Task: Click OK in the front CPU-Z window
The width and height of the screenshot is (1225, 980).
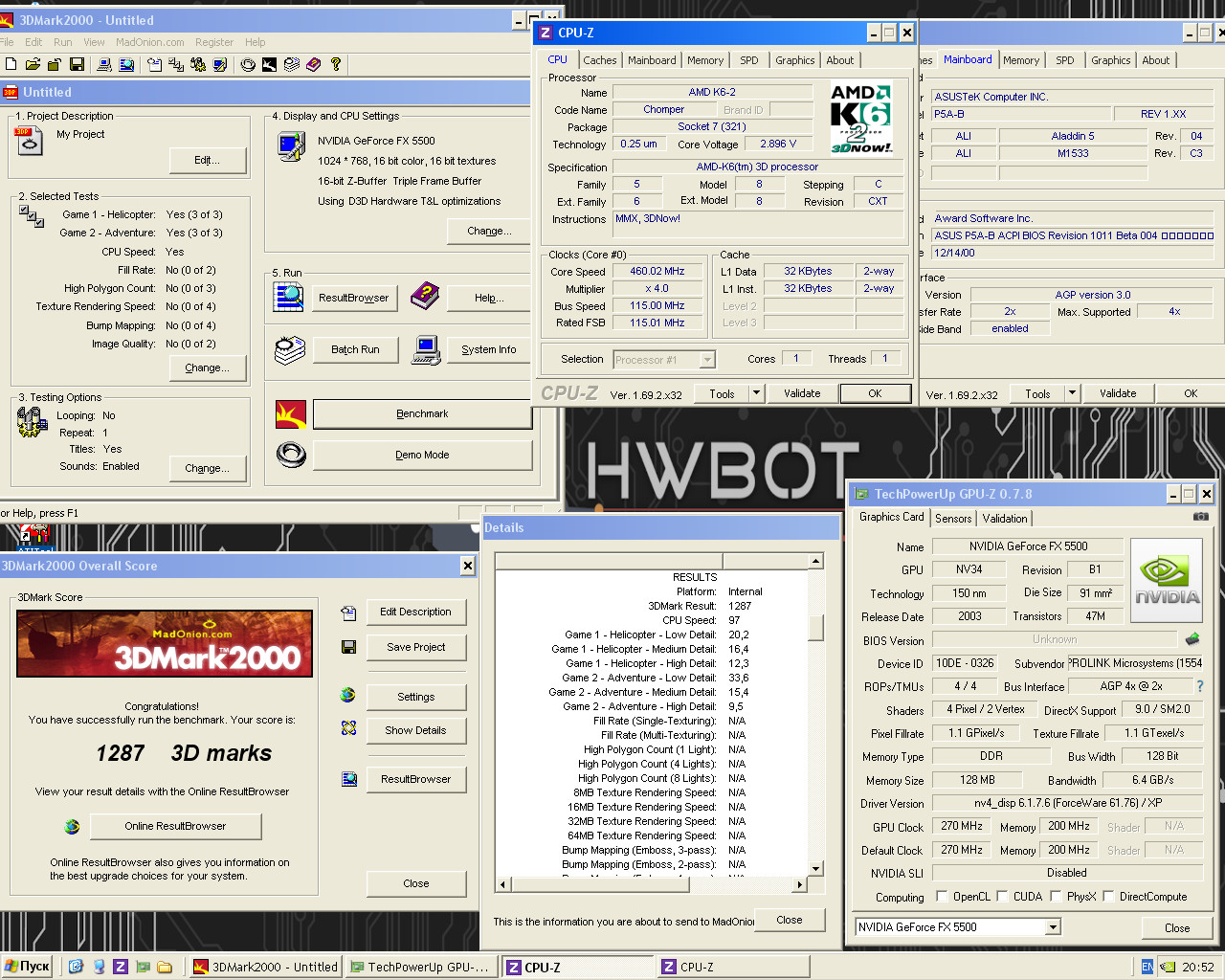Action: click(875, 393)
